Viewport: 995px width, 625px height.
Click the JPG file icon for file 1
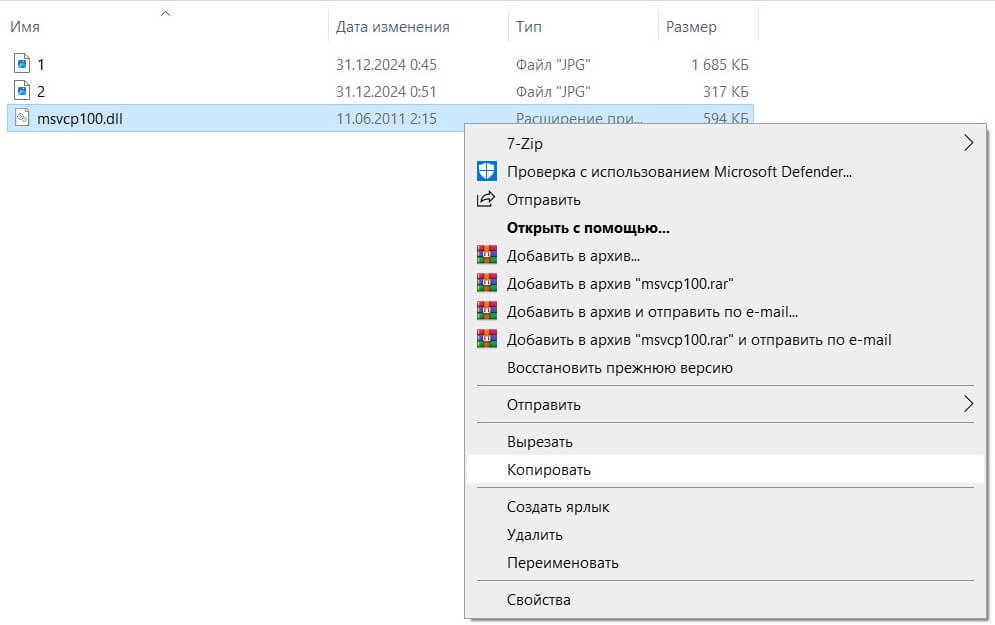tap(22, 64)
